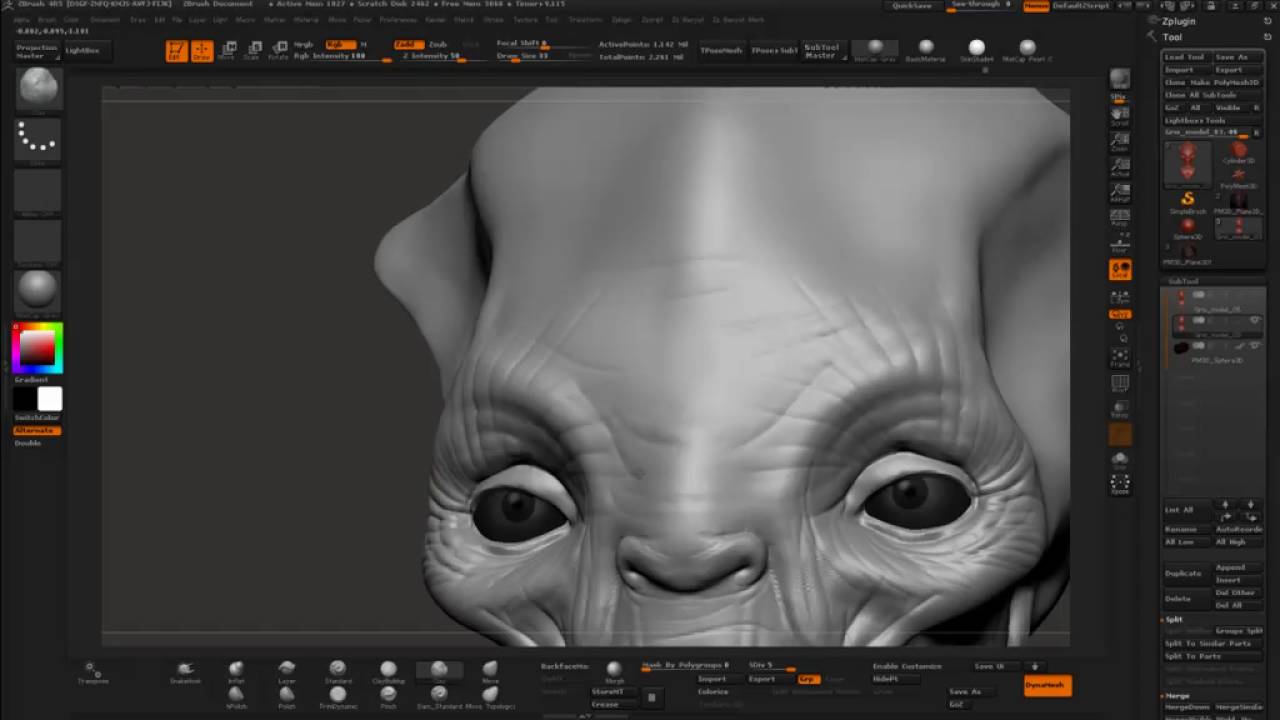Pick a color in the color picker

(38, 347)
